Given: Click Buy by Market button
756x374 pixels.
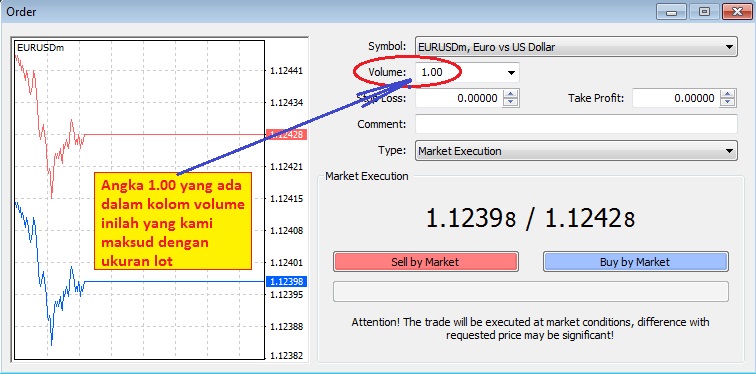Looking at the screenshot, I should (x=635, y=262).
